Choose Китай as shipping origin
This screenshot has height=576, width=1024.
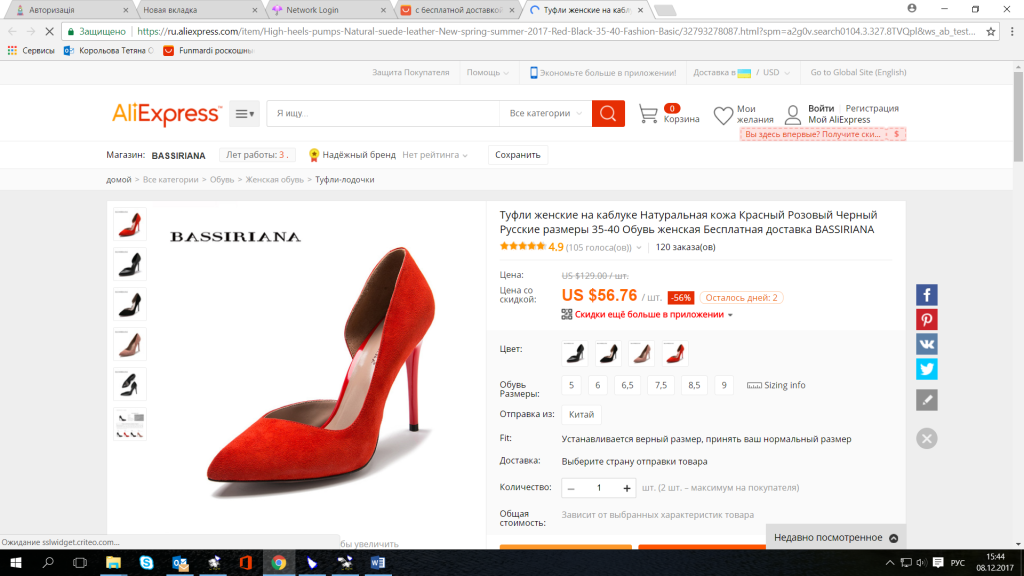coord(581,413)
